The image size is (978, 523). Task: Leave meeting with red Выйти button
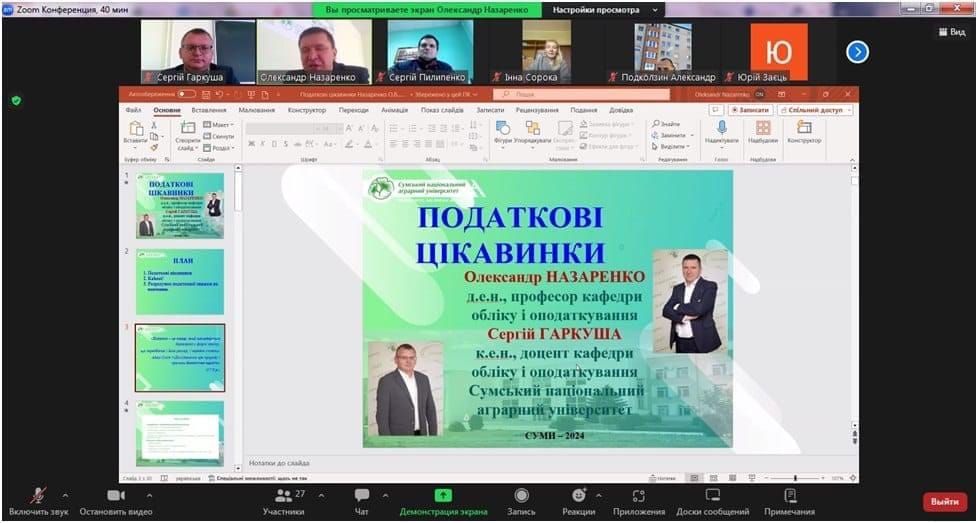(944, 501)
